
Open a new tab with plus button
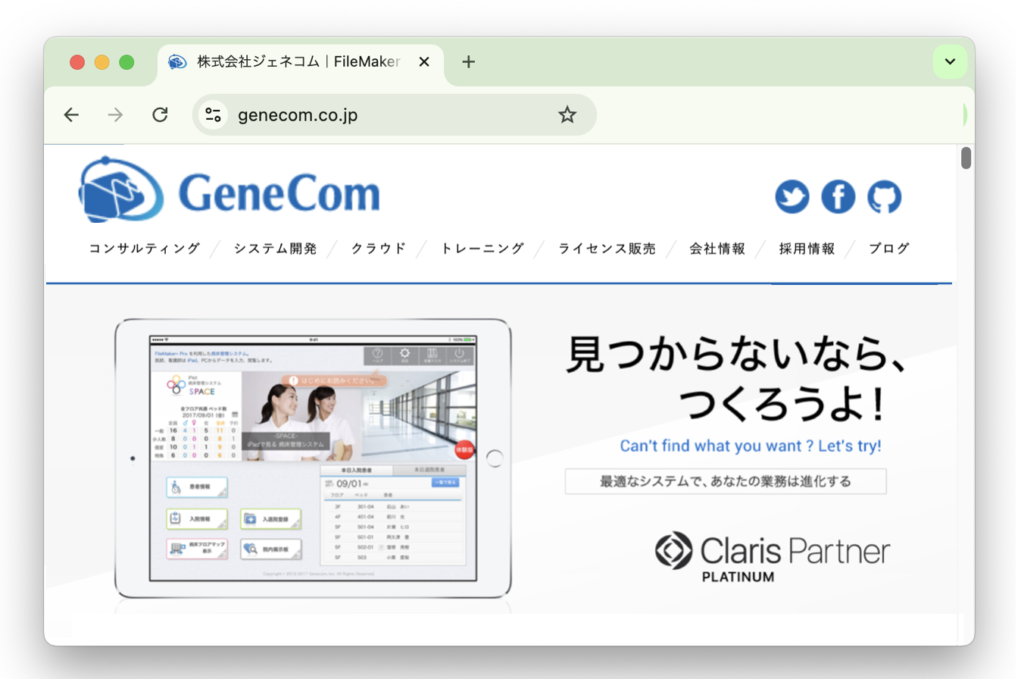[x=468, y=62]
